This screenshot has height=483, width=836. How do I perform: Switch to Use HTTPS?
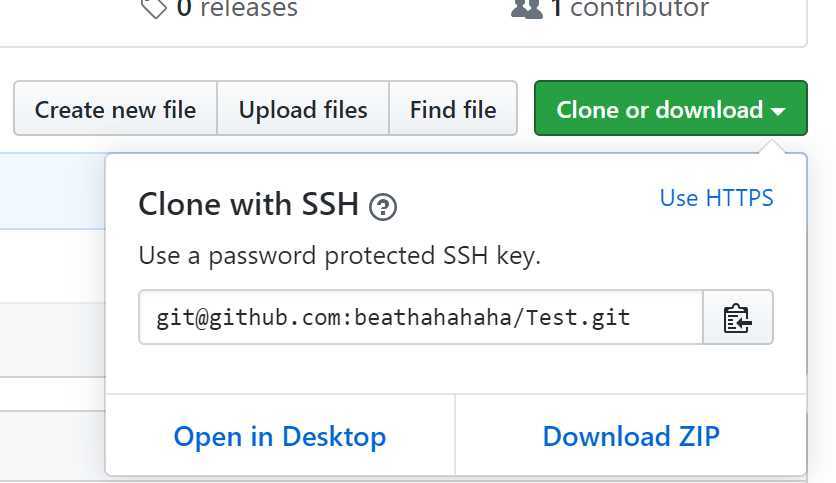716,198
